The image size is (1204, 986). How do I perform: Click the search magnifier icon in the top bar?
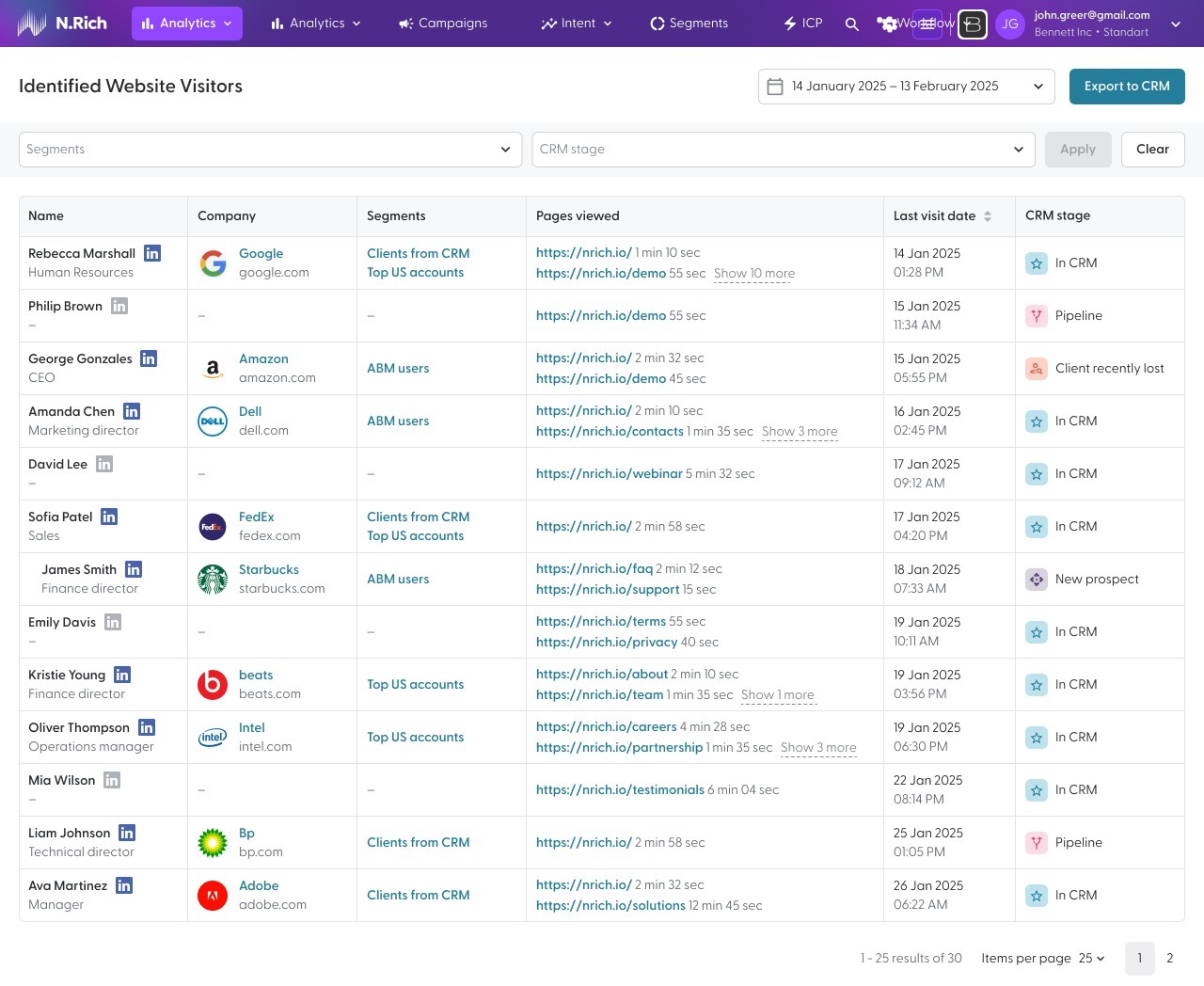click(x=851, y=24)
